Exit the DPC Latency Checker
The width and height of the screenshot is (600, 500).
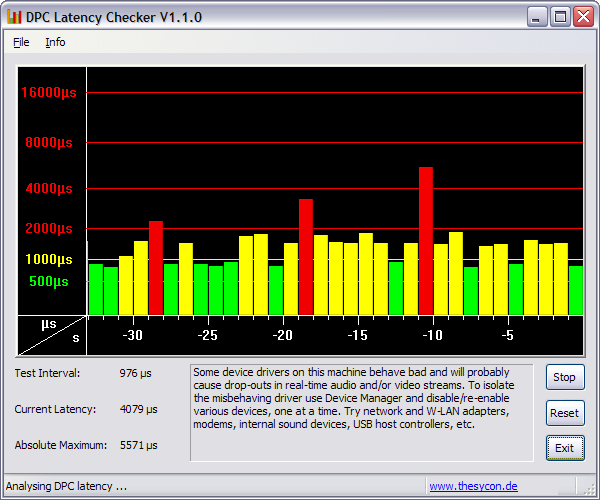pyautogui.click(x=565, y=448)
